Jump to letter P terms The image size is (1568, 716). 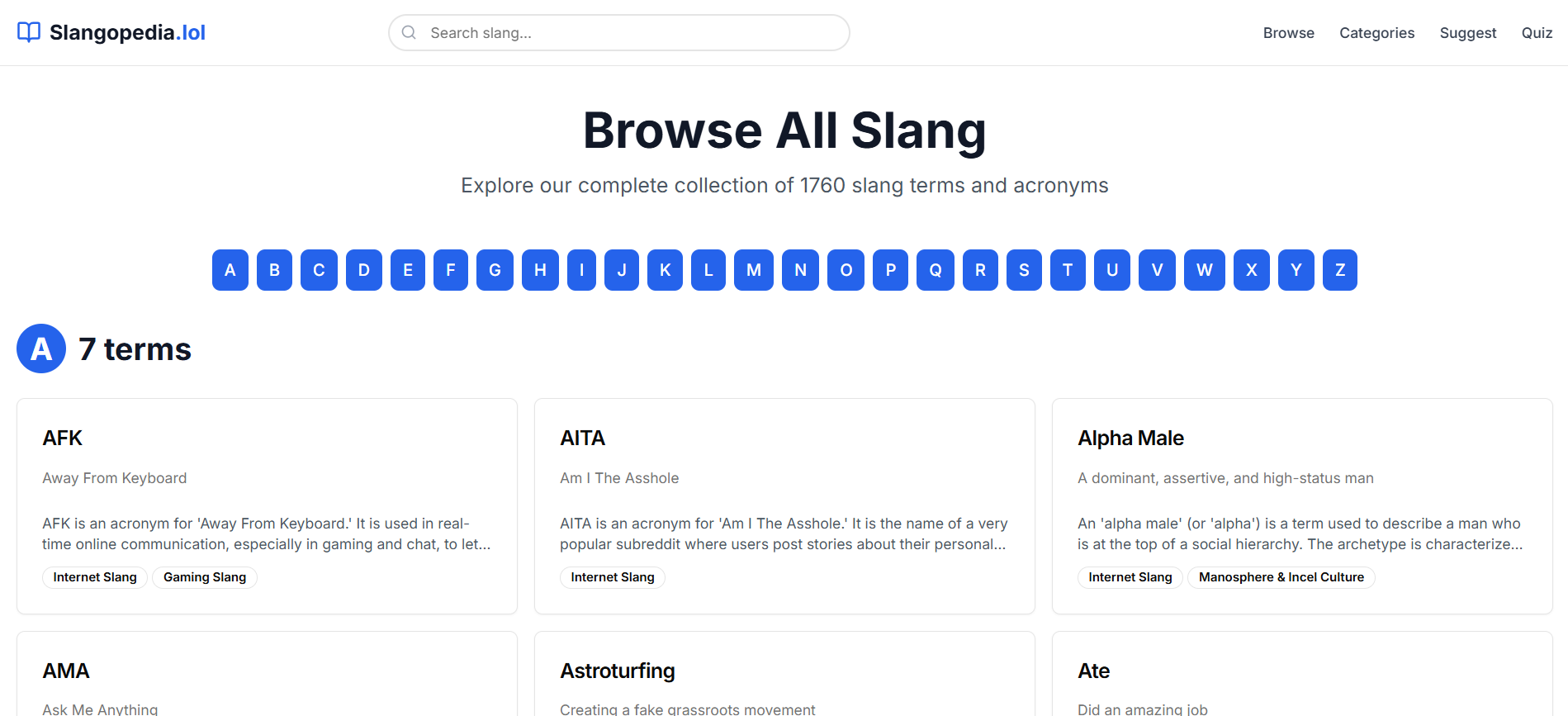(x=890, y=270)
